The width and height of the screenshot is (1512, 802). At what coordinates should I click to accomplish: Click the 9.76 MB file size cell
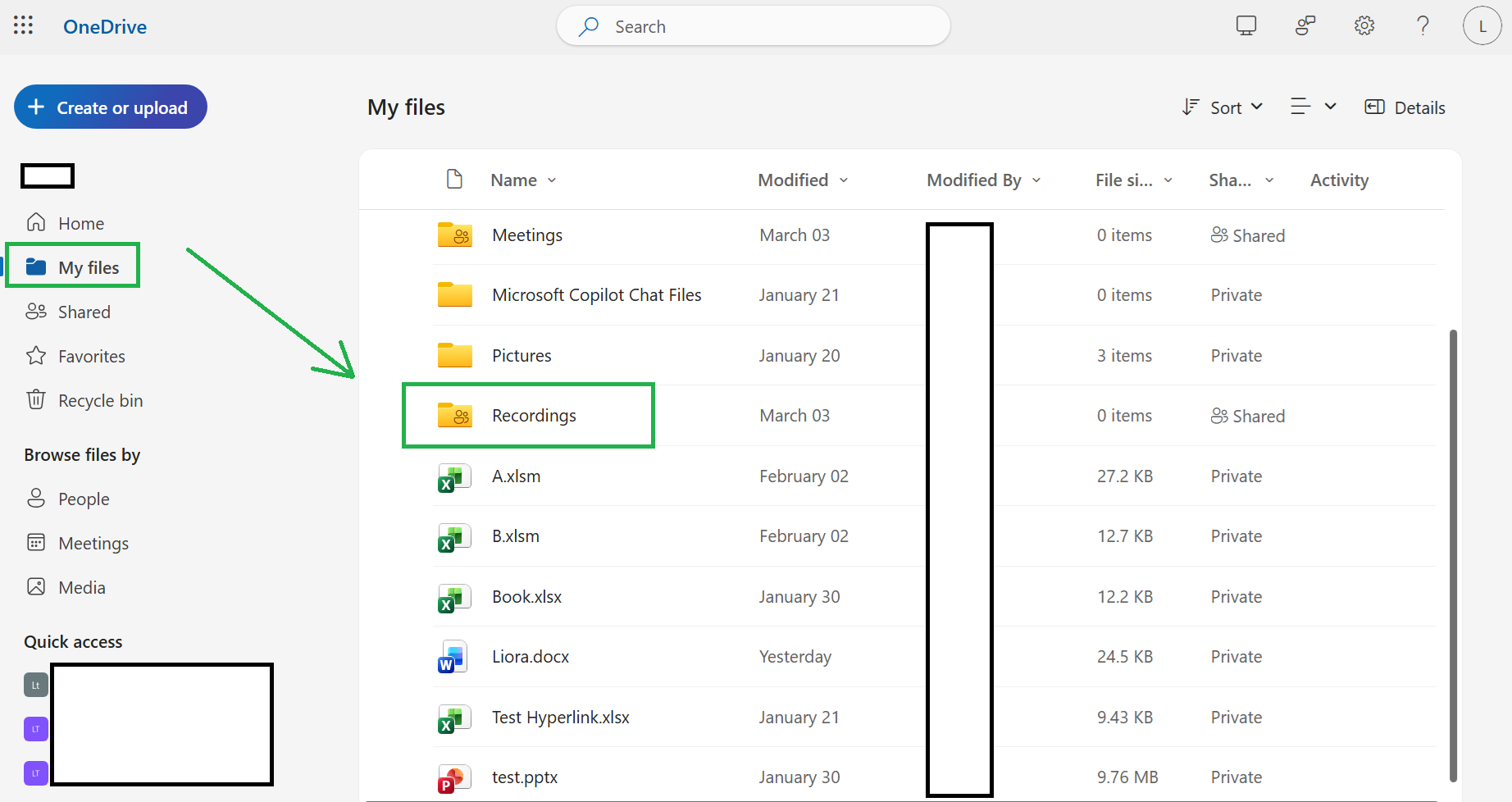(x=1127, y=777)
